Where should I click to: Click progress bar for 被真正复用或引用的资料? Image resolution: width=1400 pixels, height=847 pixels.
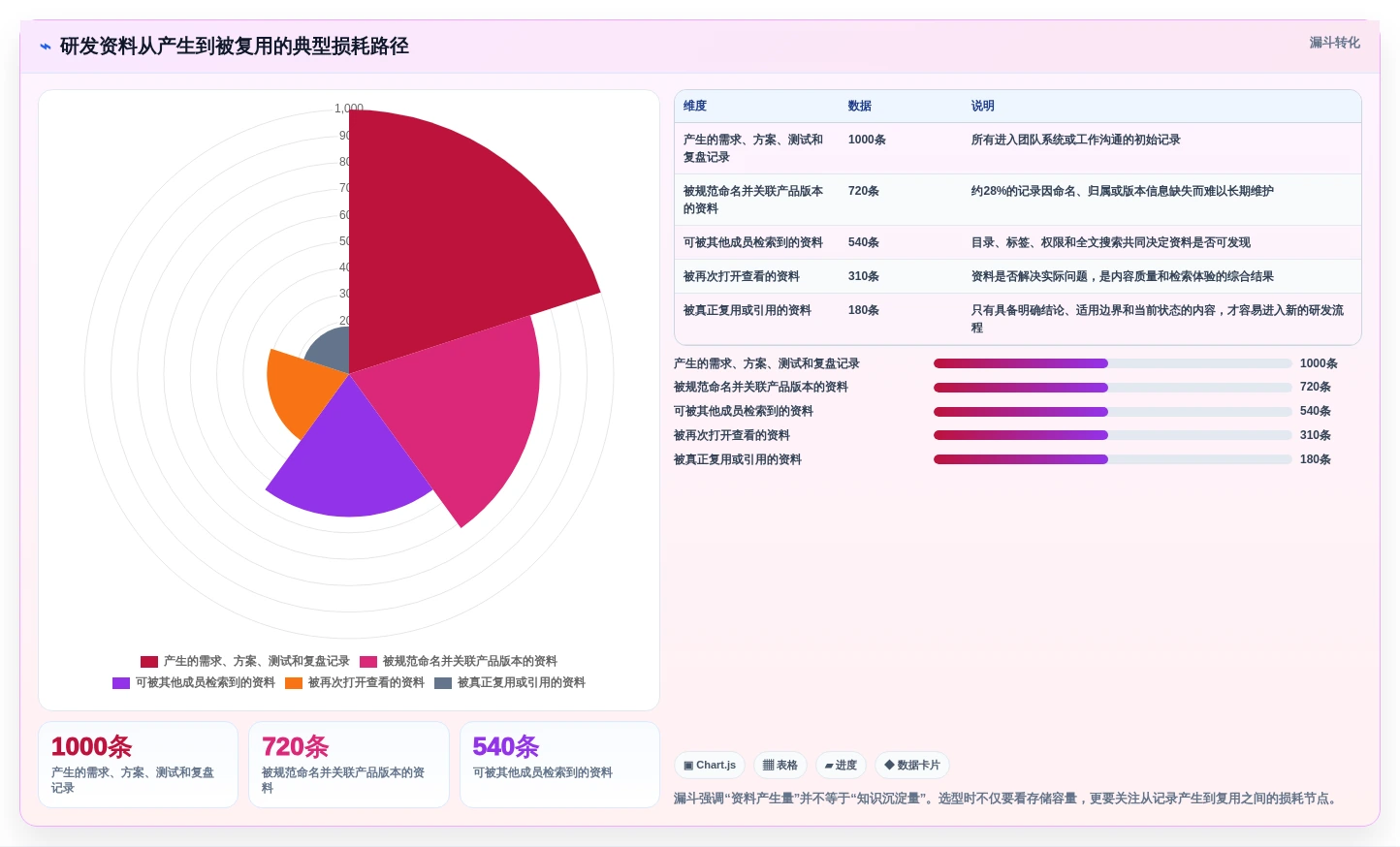[1113, 459]
